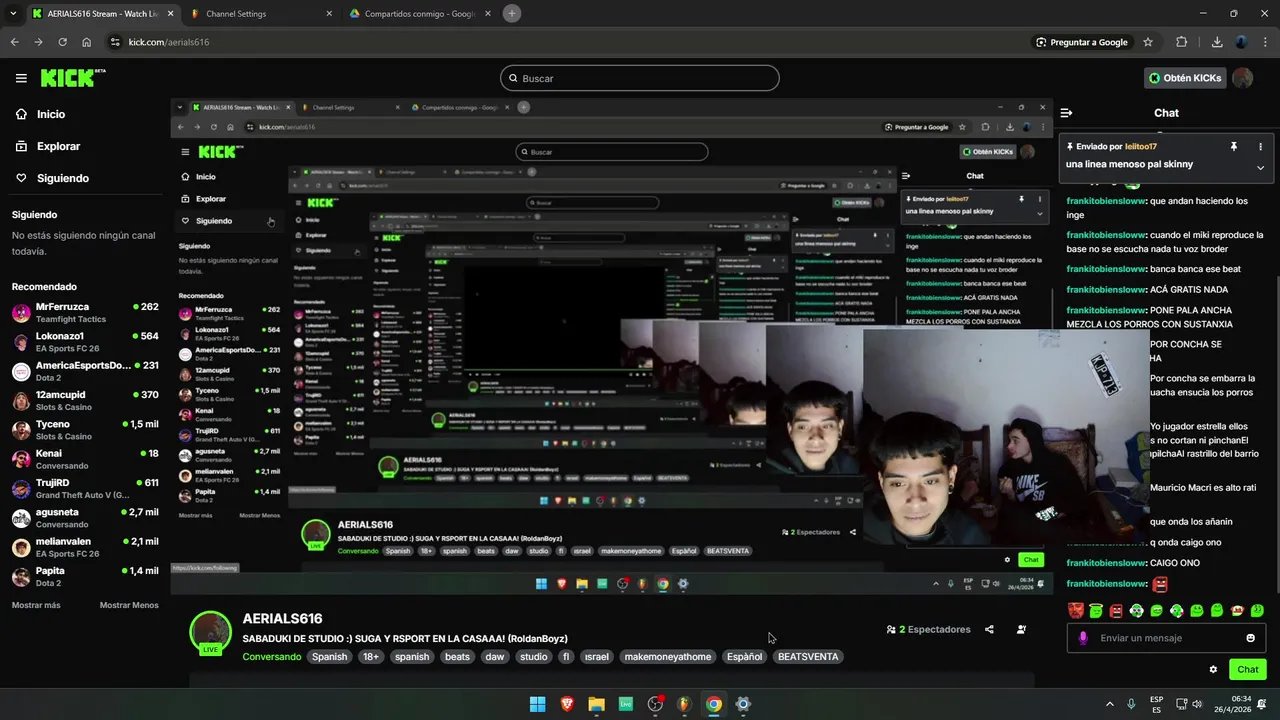This screenshot has height=720, width=1280.
Task: Launch Brave from the taskbar
Action: click(x=567, y=704)
